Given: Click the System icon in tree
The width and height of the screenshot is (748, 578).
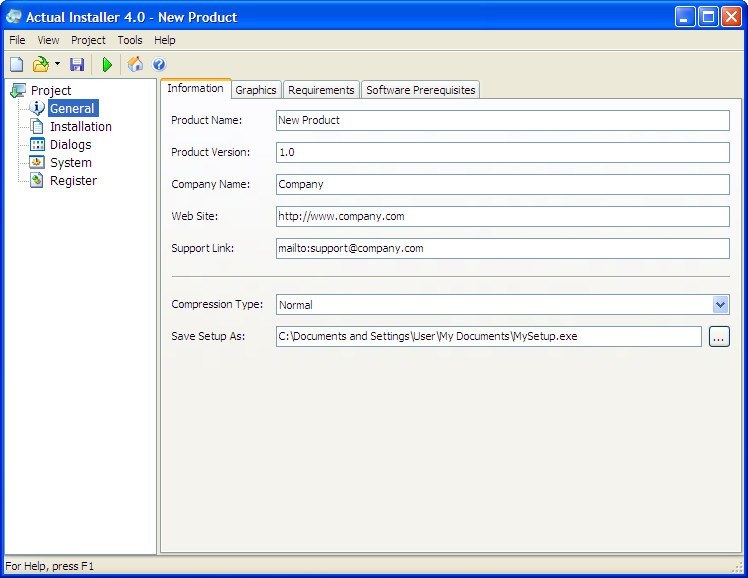Looking at the screenshot, I should click(37, 163).
